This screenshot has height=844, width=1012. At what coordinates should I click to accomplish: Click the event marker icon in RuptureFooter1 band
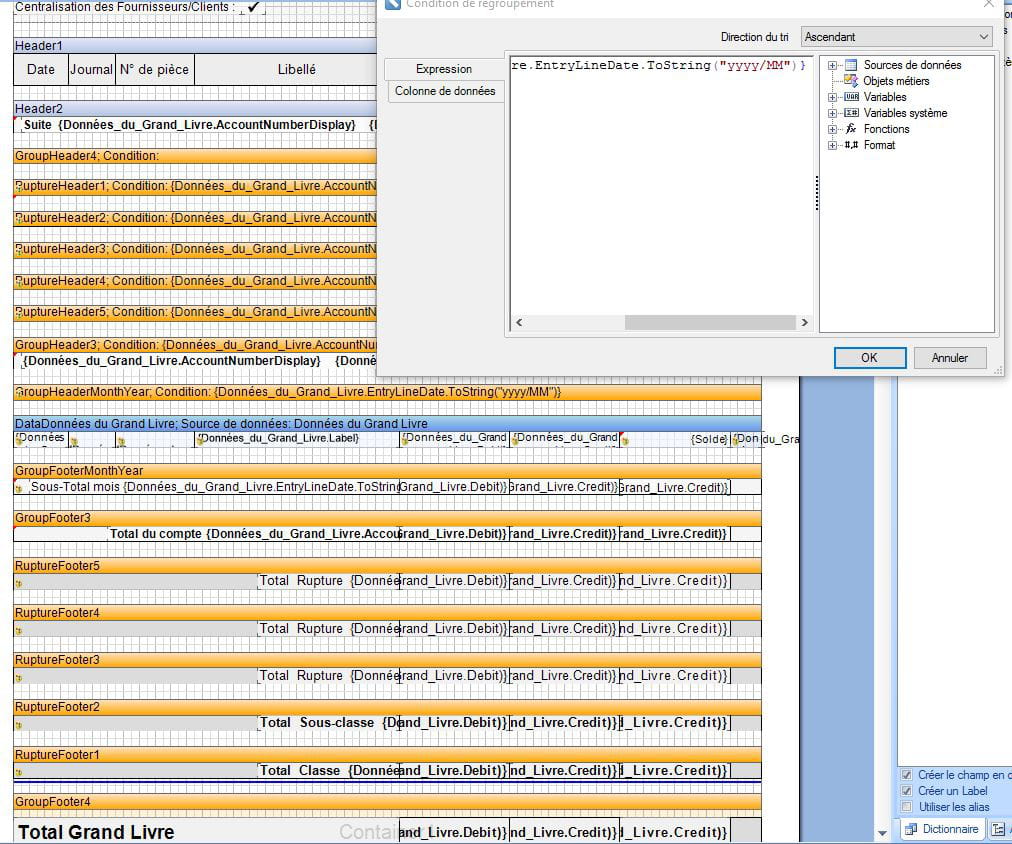pos(19,772)
